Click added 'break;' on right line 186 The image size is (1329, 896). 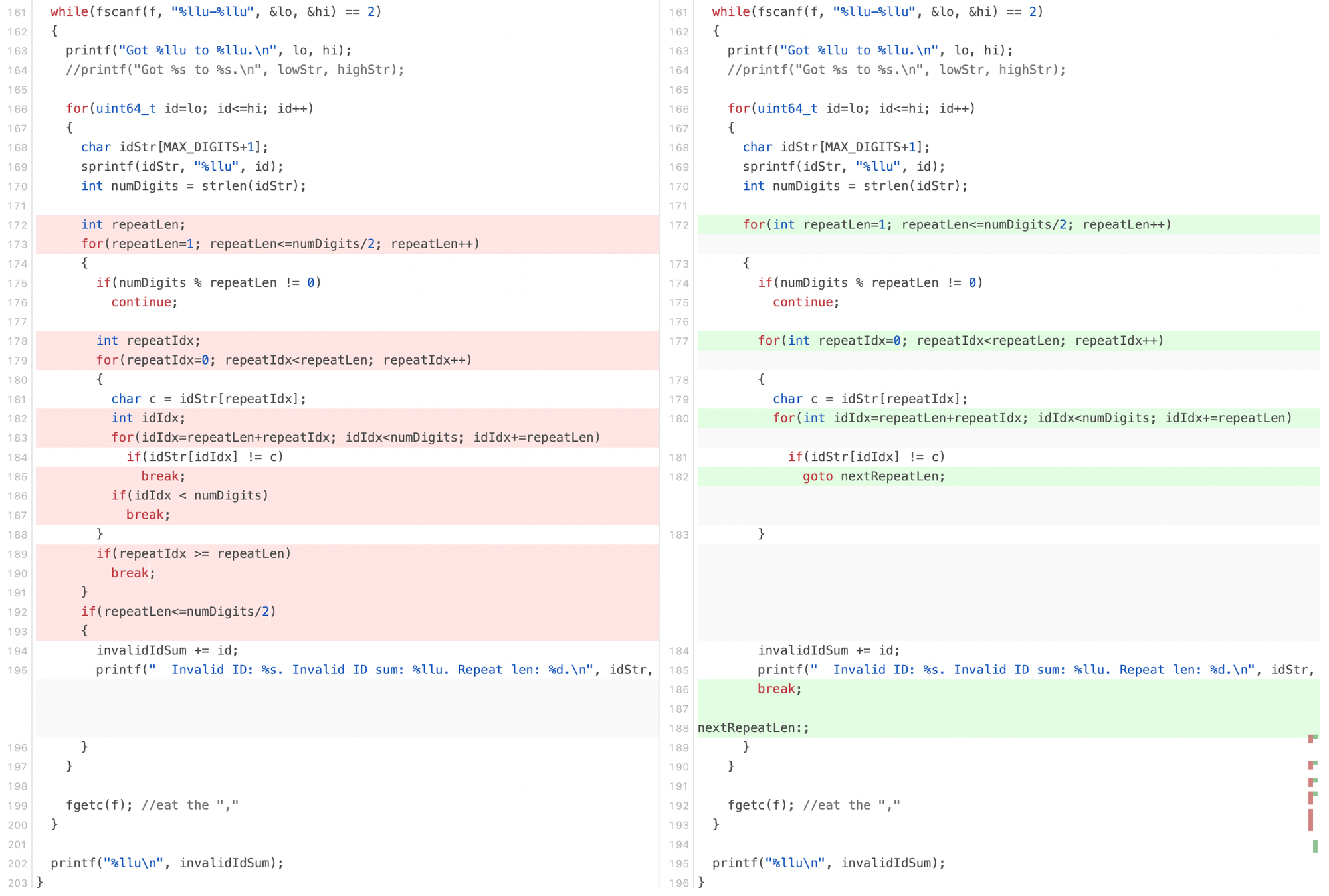coord(779,689)
